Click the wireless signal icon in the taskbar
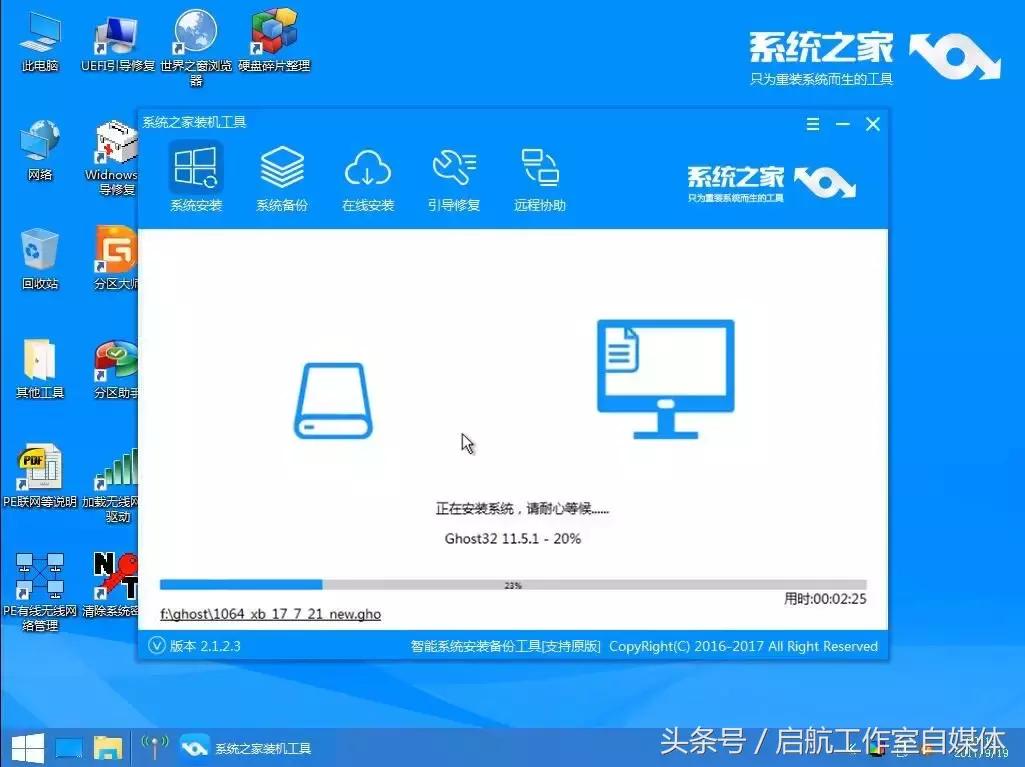 (155, 746)
